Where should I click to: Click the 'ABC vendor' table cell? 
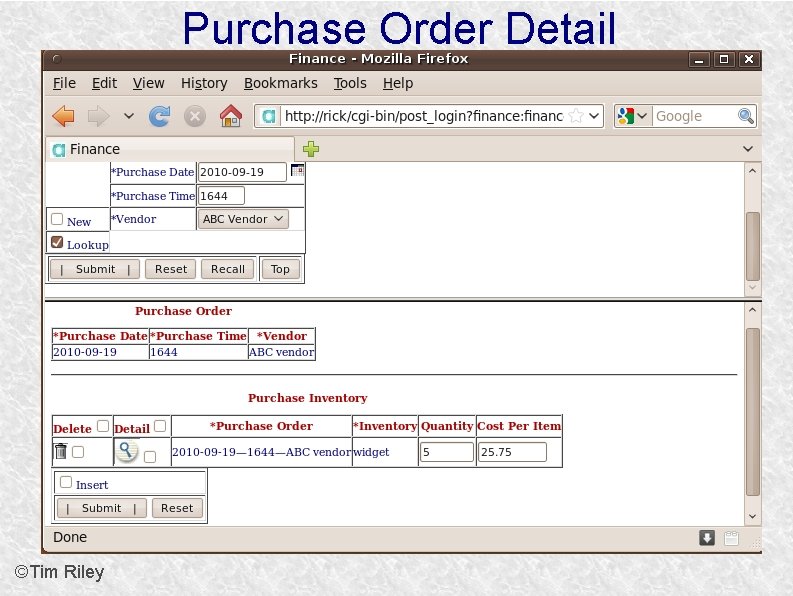[281, 352]
